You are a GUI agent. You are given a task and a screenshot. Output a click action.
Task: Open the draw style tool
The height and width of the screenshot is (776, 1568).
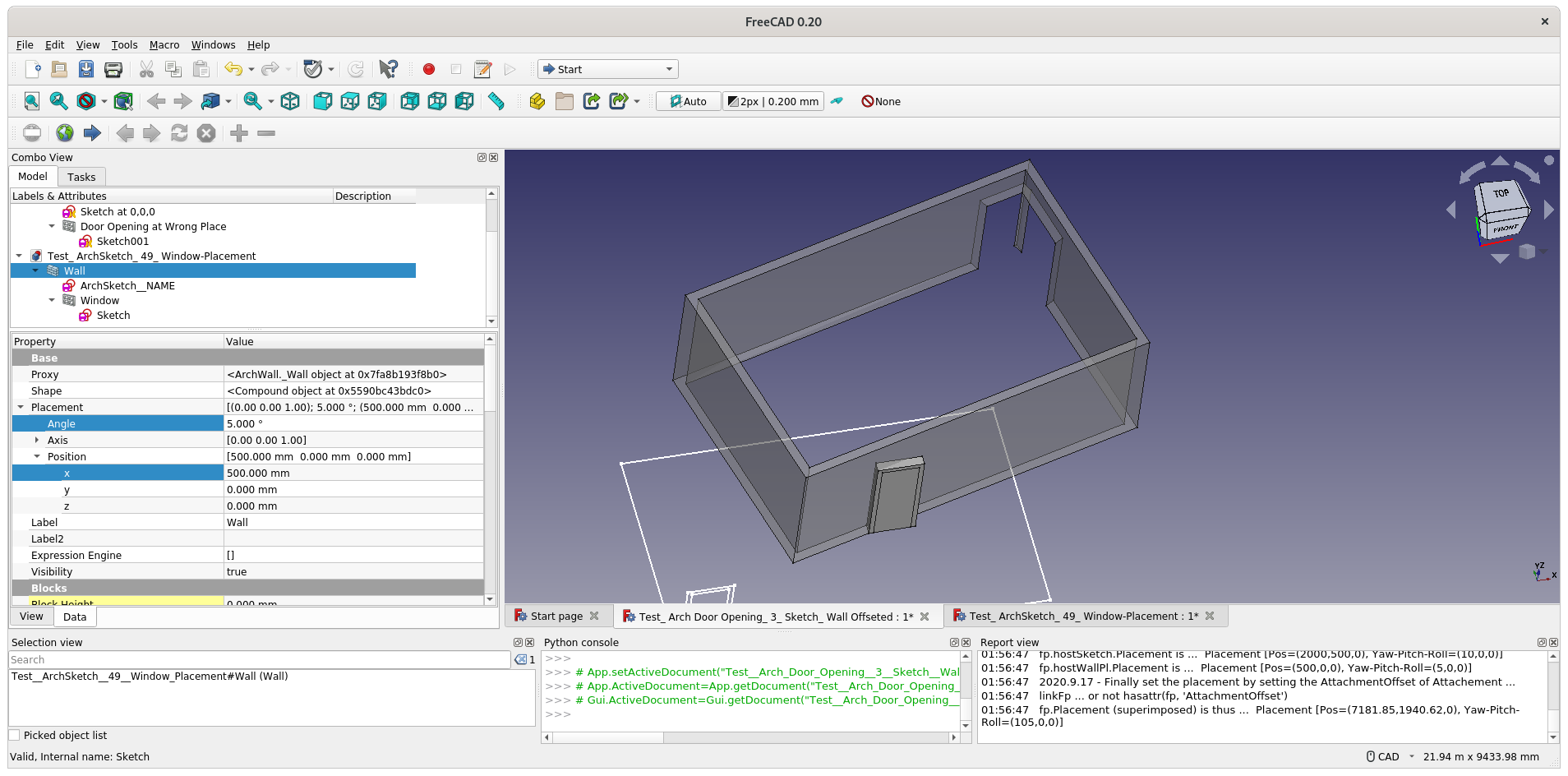point(85,101)
